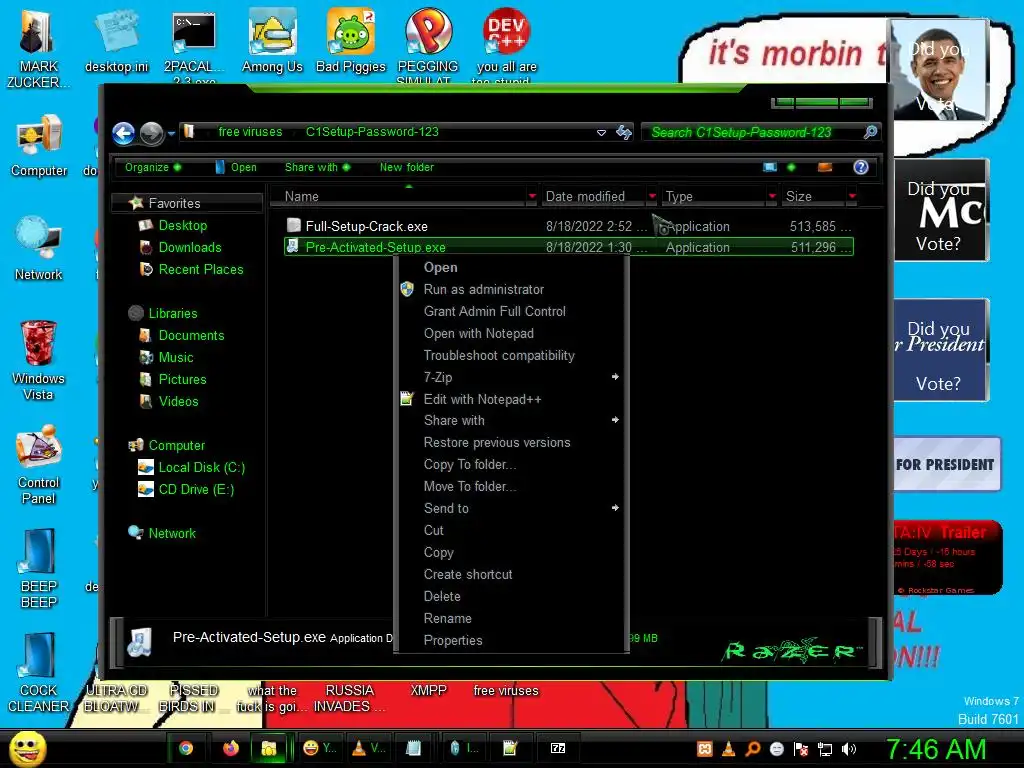The height and width of the screenshot is (768, 1024).
Task: Click the Back navigation arrow in Explorer
Action: click(123, 133)
